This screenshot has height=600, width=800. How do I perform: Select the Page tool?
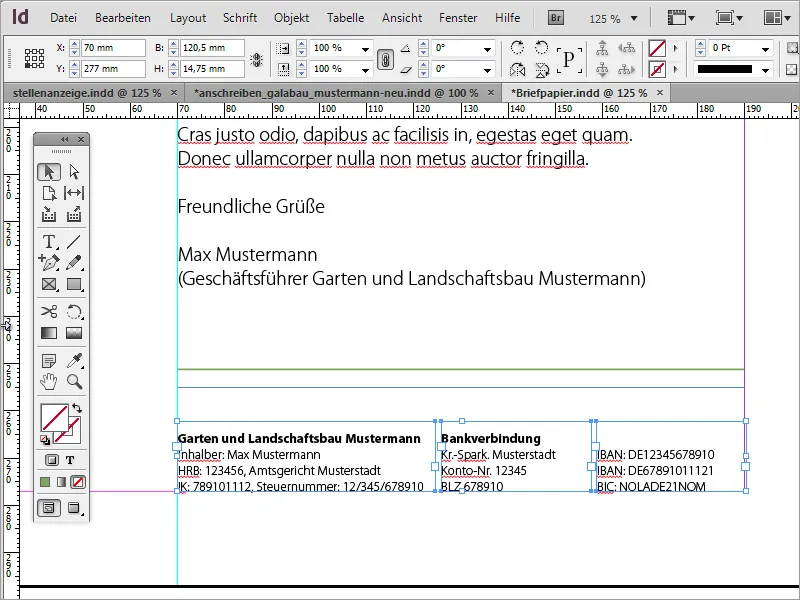[x=49, y=193]
